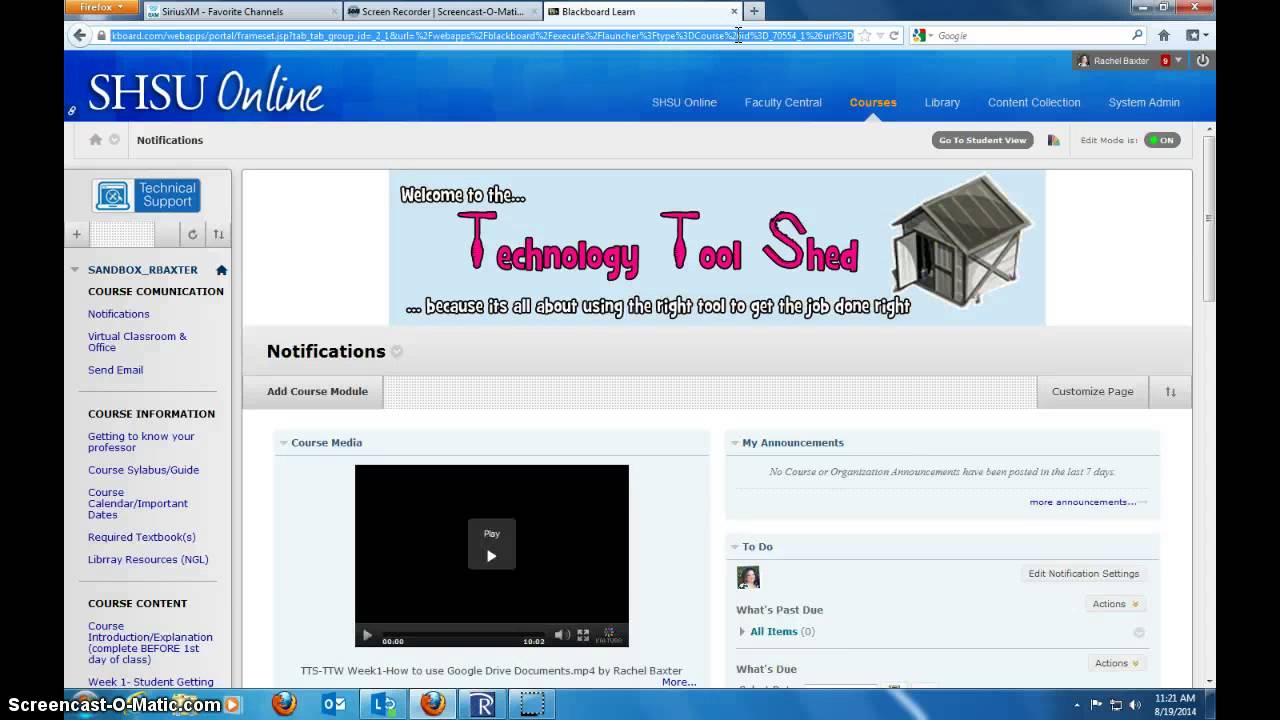Collapse the My Announcements module
1280x720 pixels.
click(735, 443)
